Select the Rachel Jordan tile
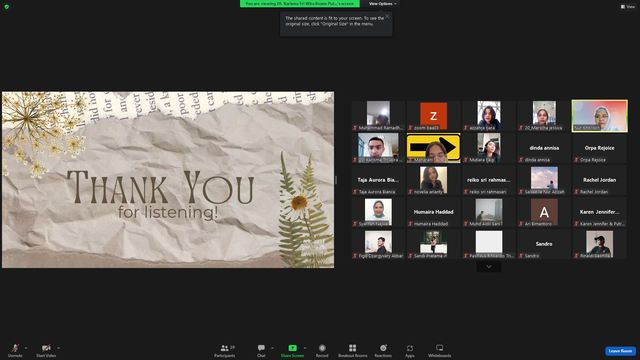The height and width of the screenshot is (360, 640). point(599,180)
